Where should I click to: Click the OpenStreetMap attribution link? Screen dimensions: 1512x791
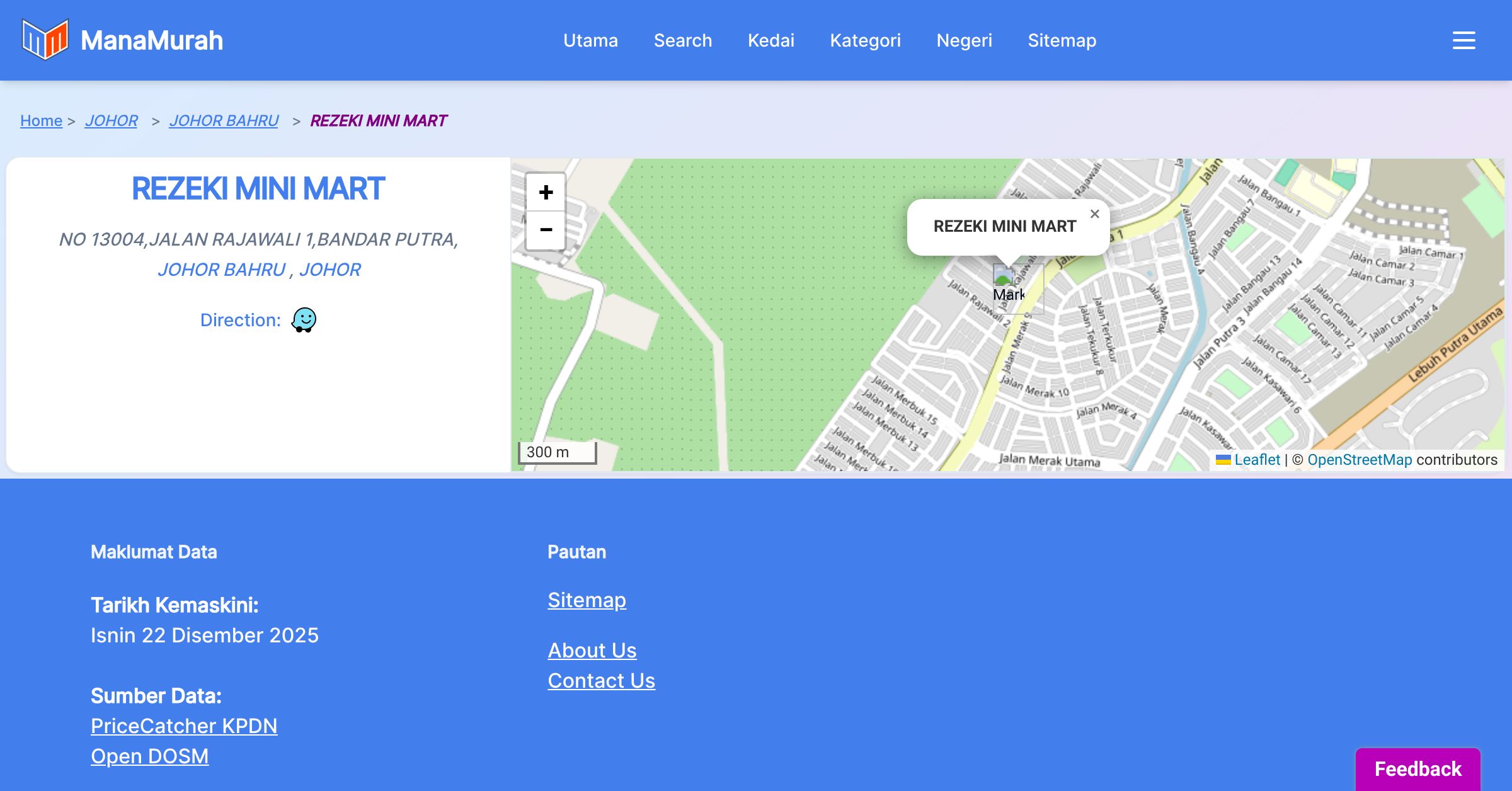pyautogui.click(x=1360, y=460)
